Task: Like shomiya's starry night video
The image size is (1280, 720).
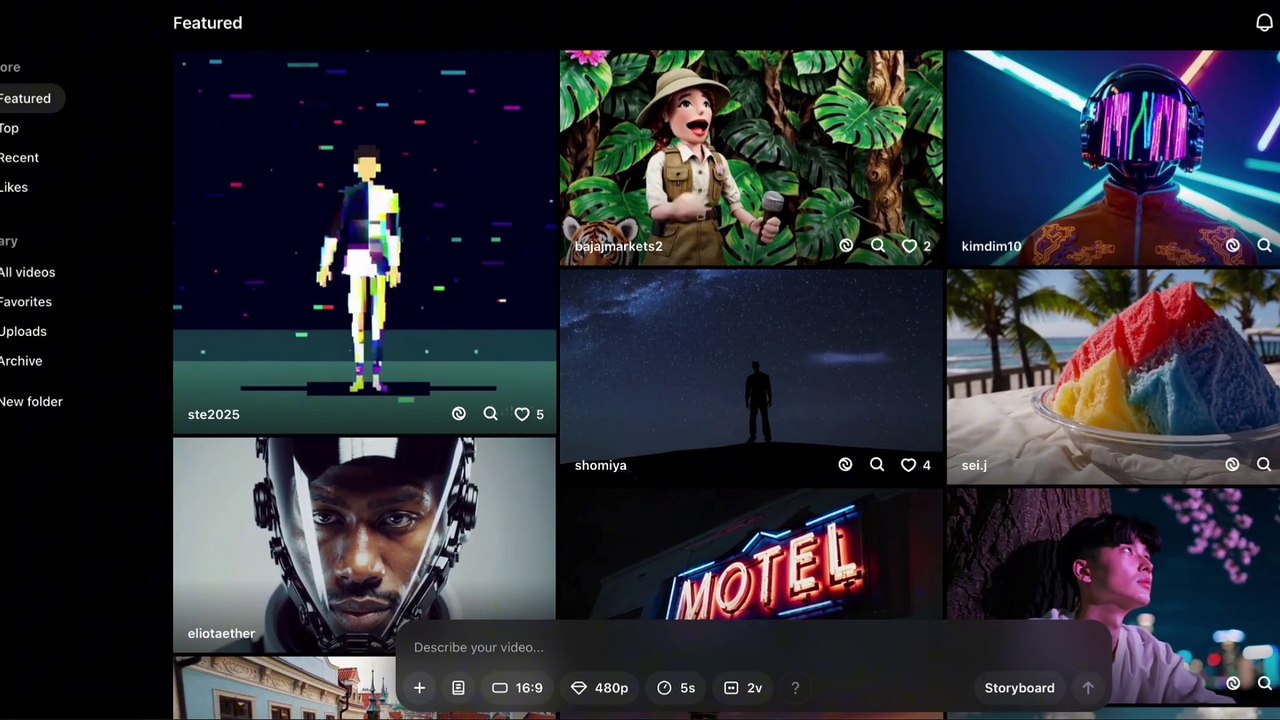Action: pos(908,465)
